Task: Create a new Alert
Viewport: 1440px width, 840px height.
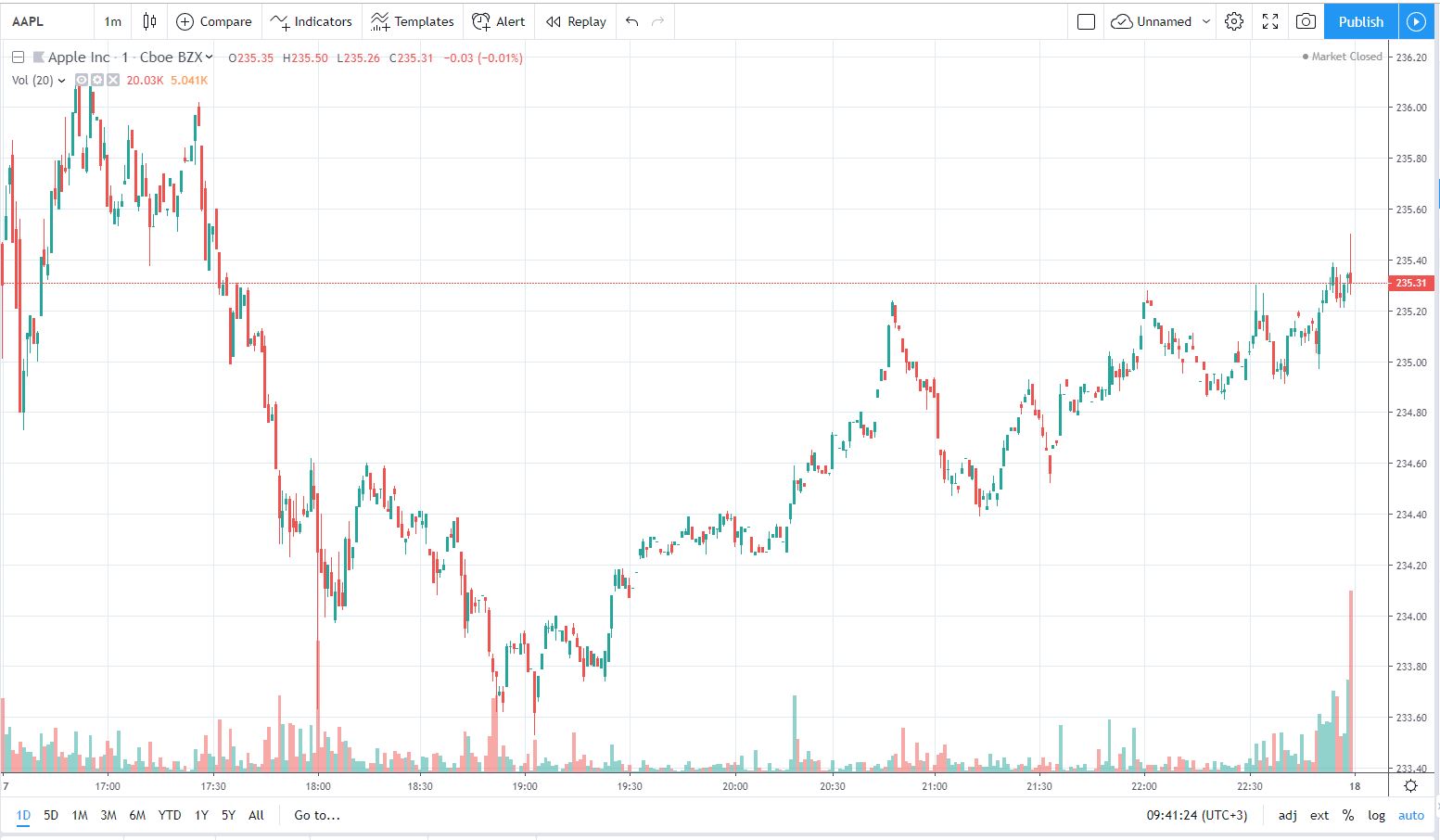Action: point(498,21)
